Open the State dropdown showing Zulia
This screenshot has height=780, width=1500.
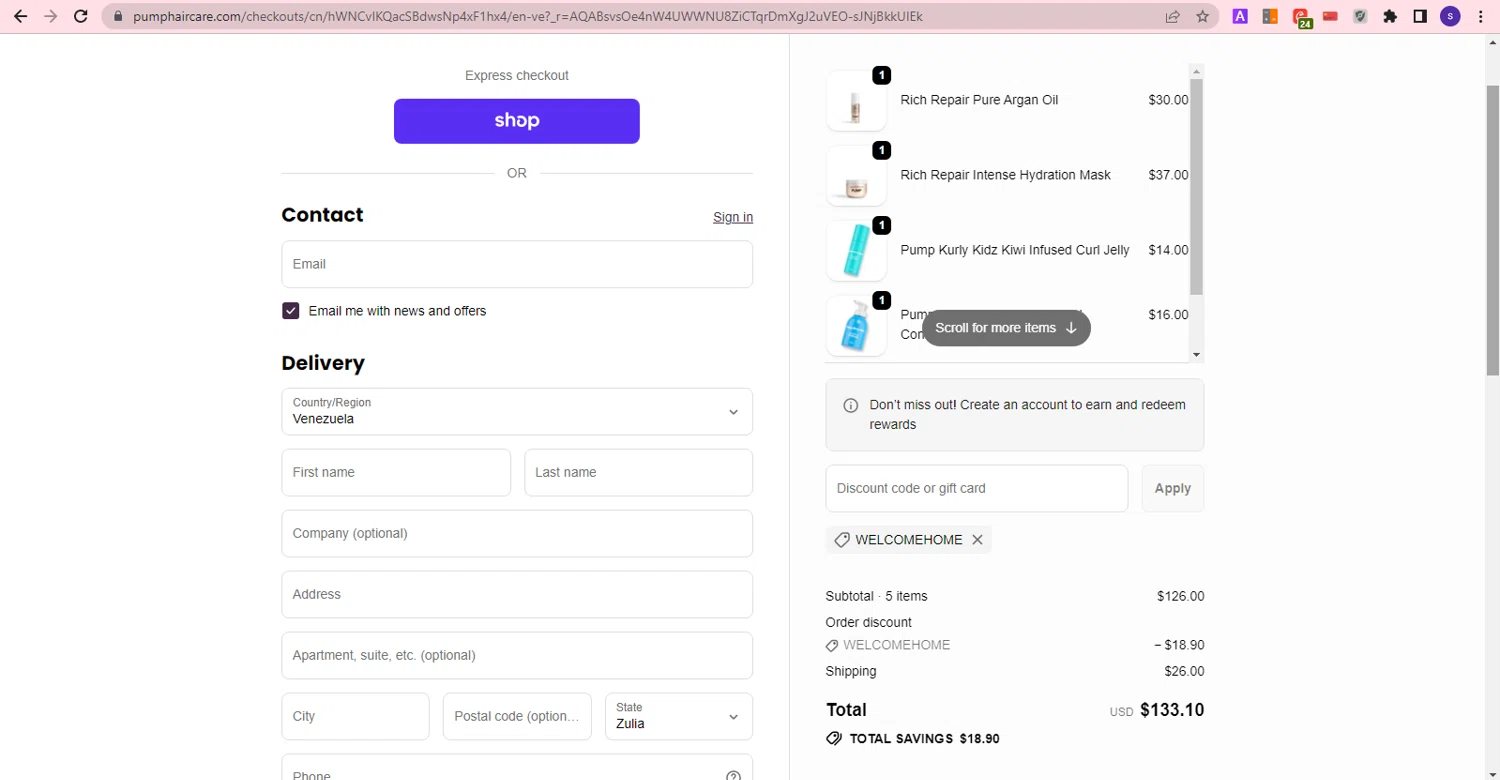(x=679, y=716)
